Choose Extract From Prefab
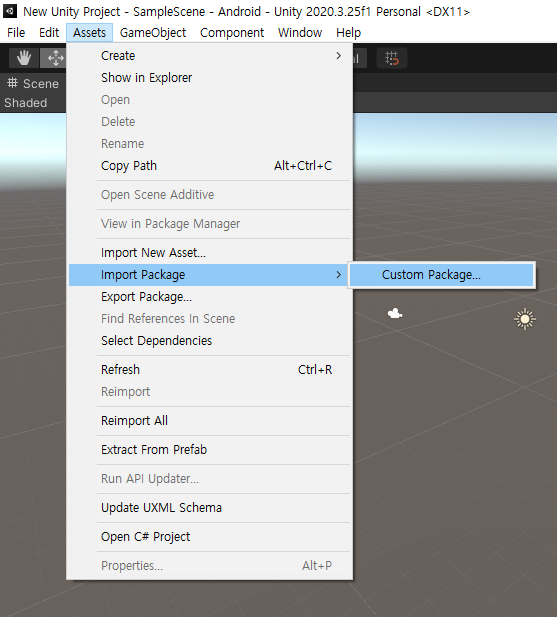The image size is (557, 617). (210, 450)
